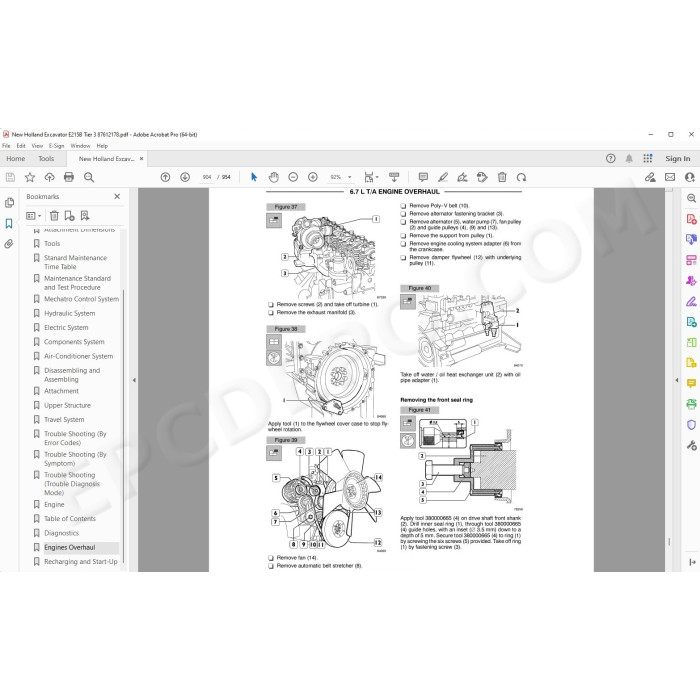Image resolution: width=700 pixels, height=700 pixels.
Task: Open the Comment tool in right pane
Action: [x=691, y=383]
